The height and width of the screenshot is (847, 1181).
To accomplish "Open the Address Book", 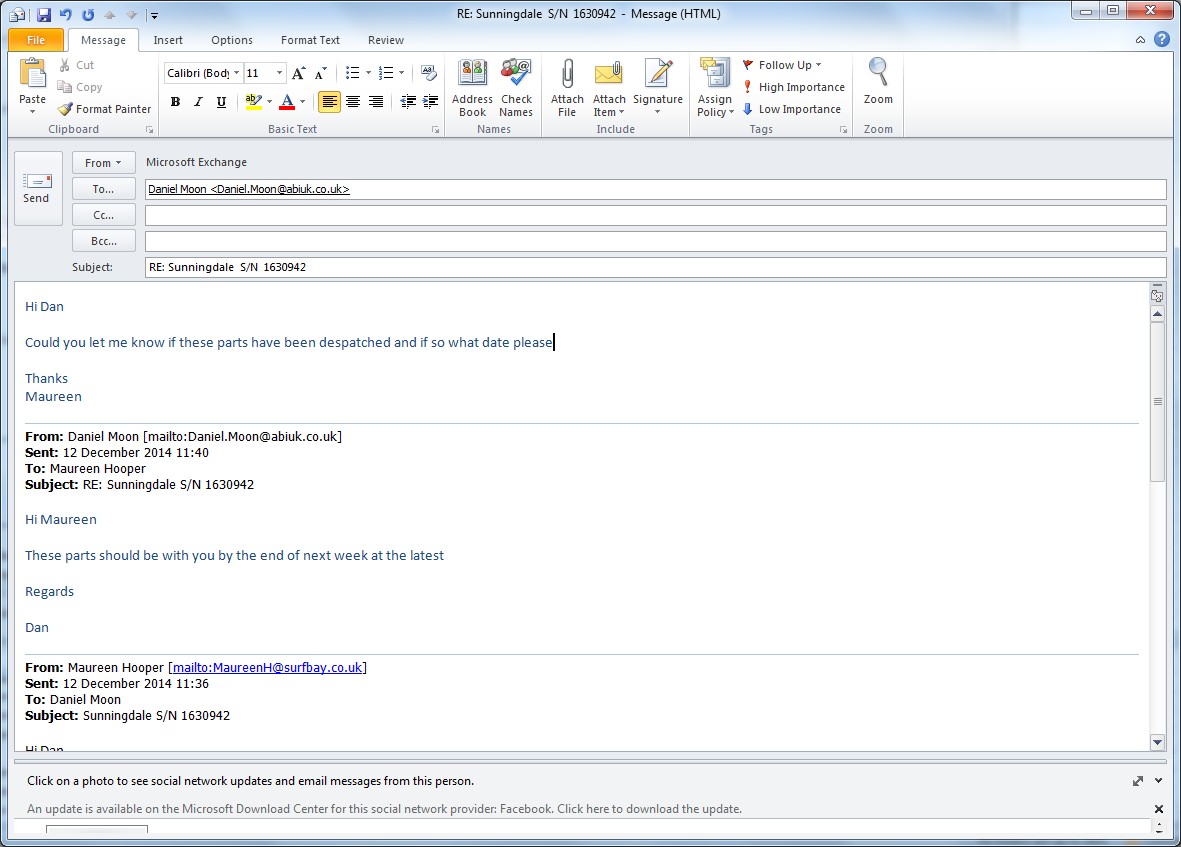I will [x=472, y=78].
